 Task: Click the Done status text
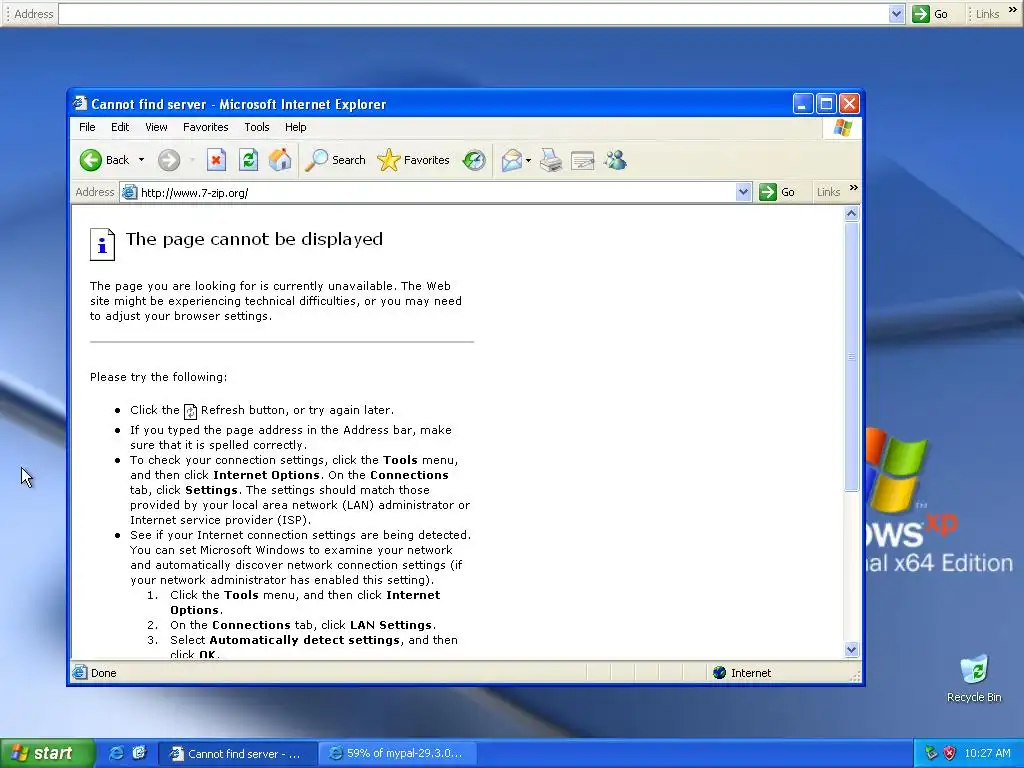103,673
